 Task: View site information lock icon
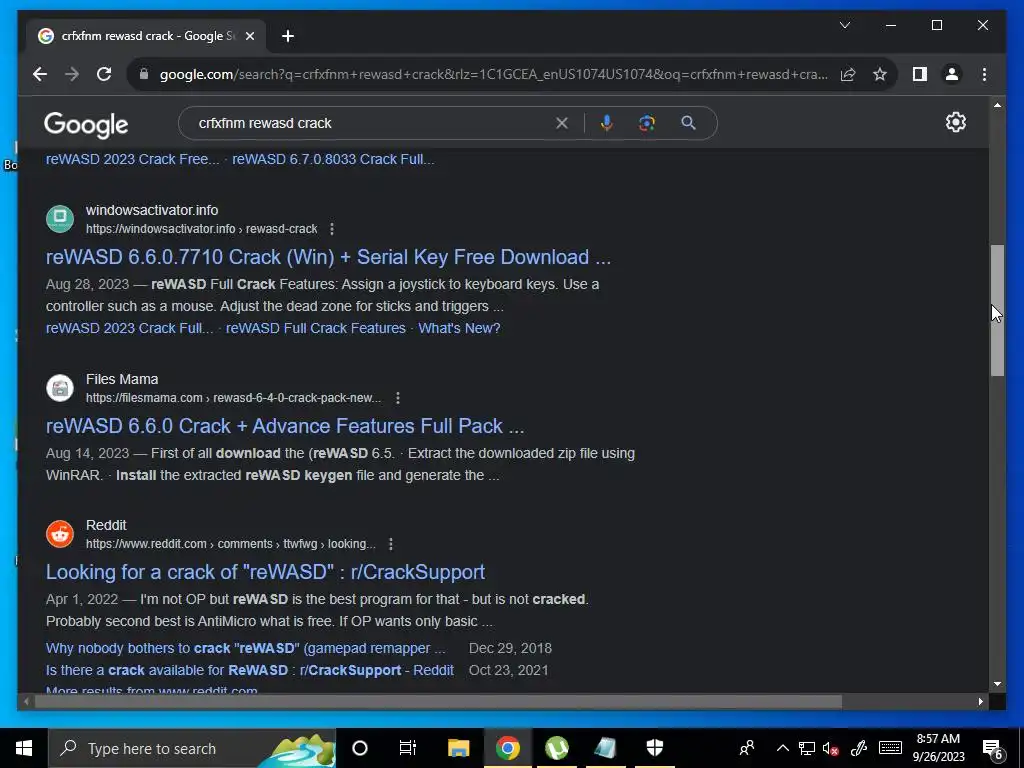coord(144,74)
